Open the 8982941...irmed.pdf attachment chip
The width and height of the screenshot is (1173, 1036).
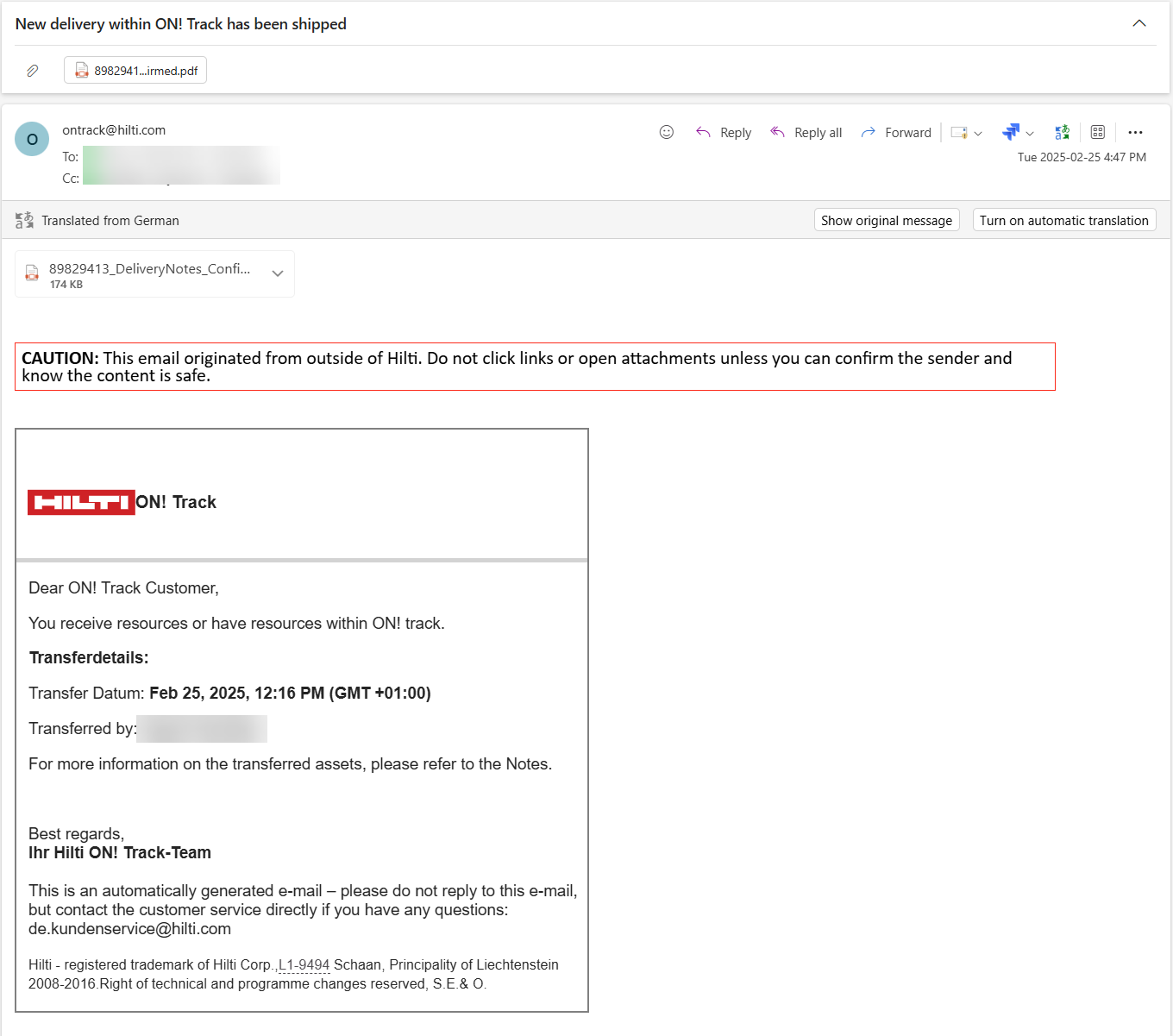(135, 70)
